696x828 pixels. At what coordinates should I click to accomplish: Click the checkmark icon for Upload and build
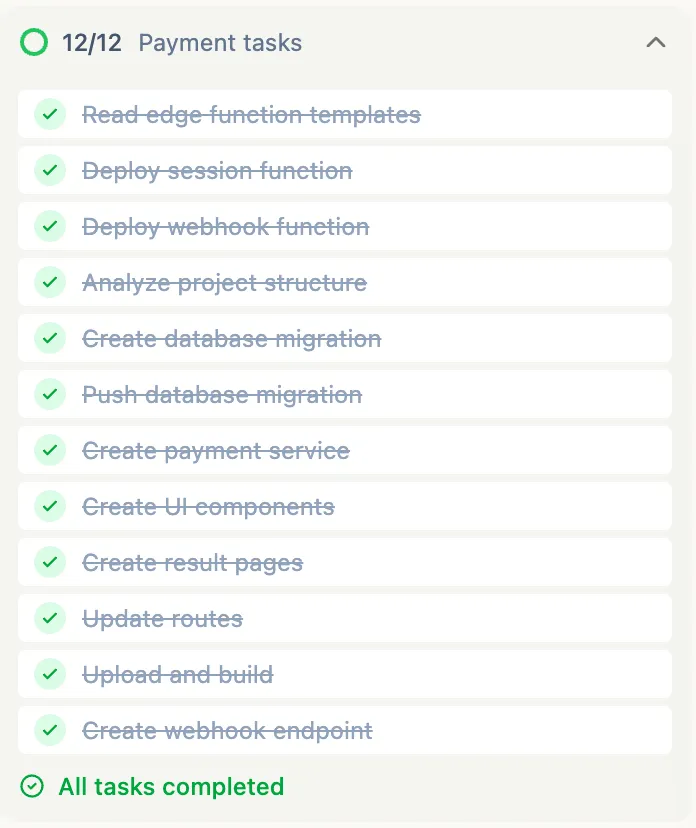coord(50,674)
